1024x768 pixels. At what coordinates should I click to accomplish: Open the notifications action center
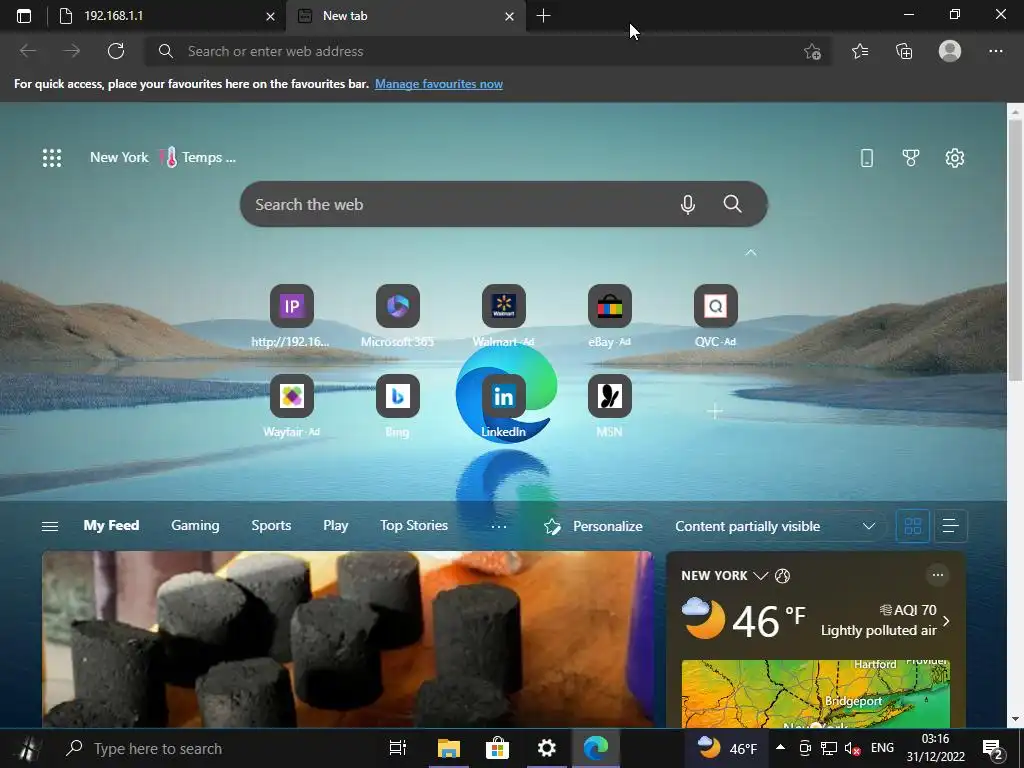[x=993, y=749]
